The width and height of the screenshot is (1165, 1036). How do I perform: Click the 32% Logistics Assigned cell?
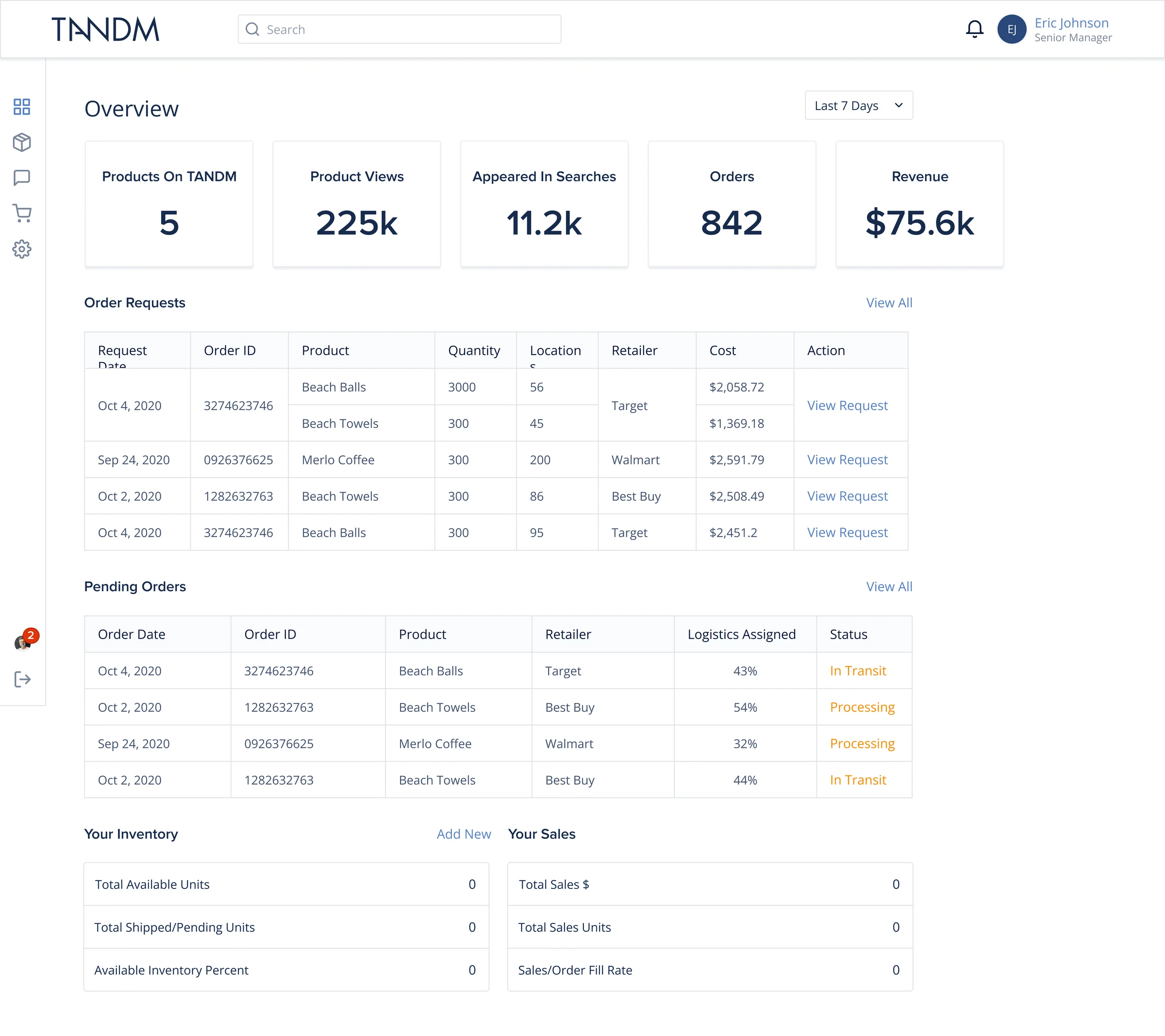[x=745, y=744]
